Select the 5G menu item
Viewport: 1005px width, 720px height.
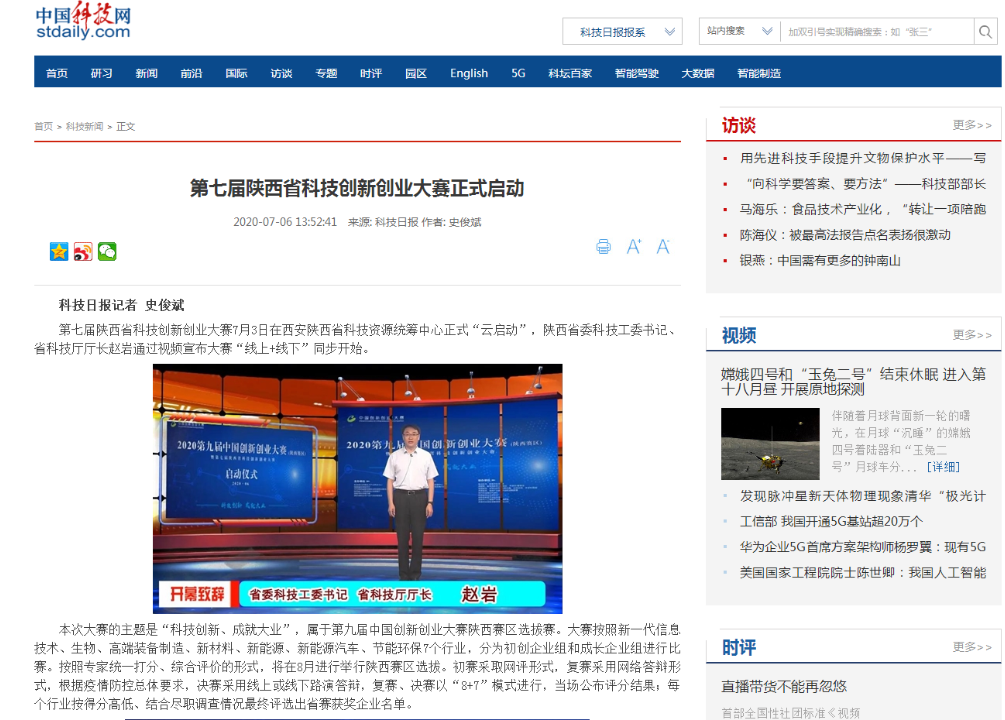(x=517, y=72)
